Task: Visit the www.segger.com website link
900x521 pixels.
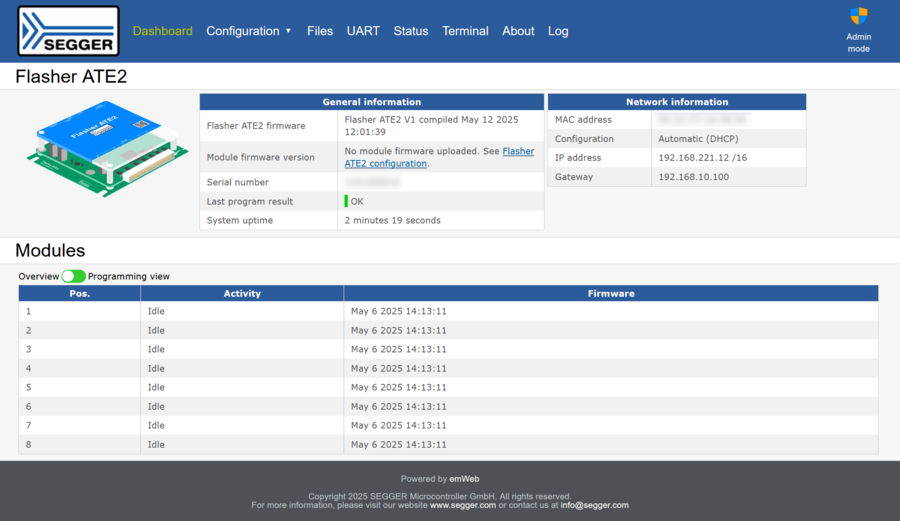Action: 462,505
